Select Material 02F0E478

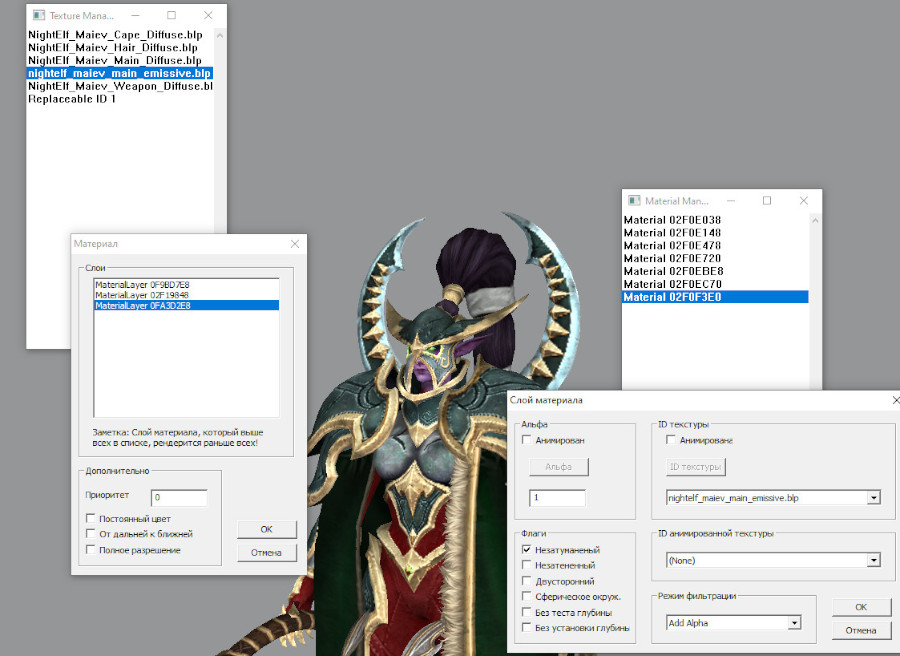(x=716, y=246)
